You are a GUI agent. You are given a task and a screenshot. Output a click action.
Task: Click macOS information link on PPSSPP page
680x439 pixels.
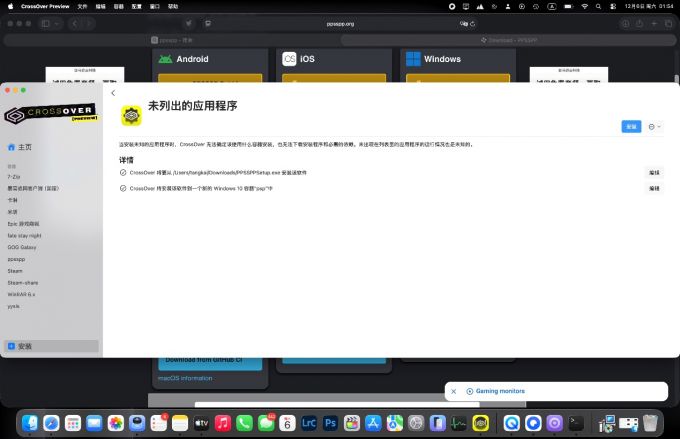185,378
